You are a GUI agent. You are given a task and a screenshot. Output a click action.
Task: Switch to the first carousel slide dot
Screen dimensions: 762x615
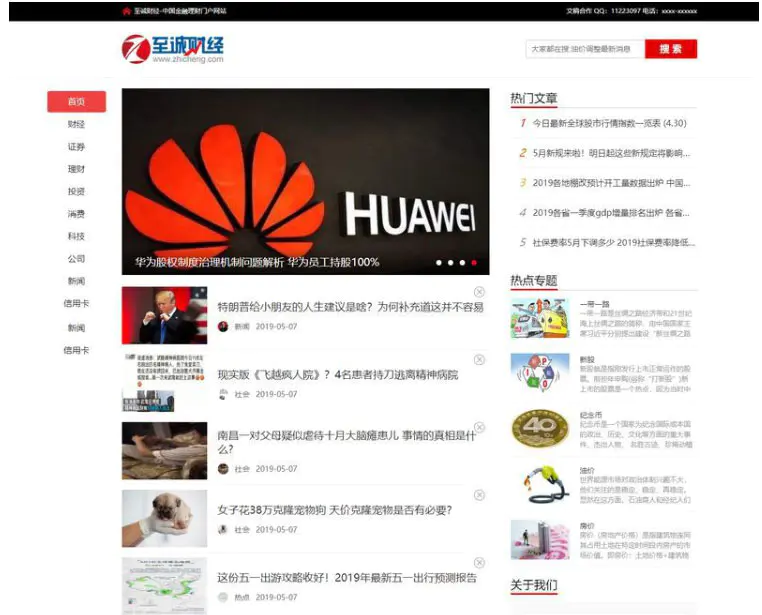tap(438, 263)
